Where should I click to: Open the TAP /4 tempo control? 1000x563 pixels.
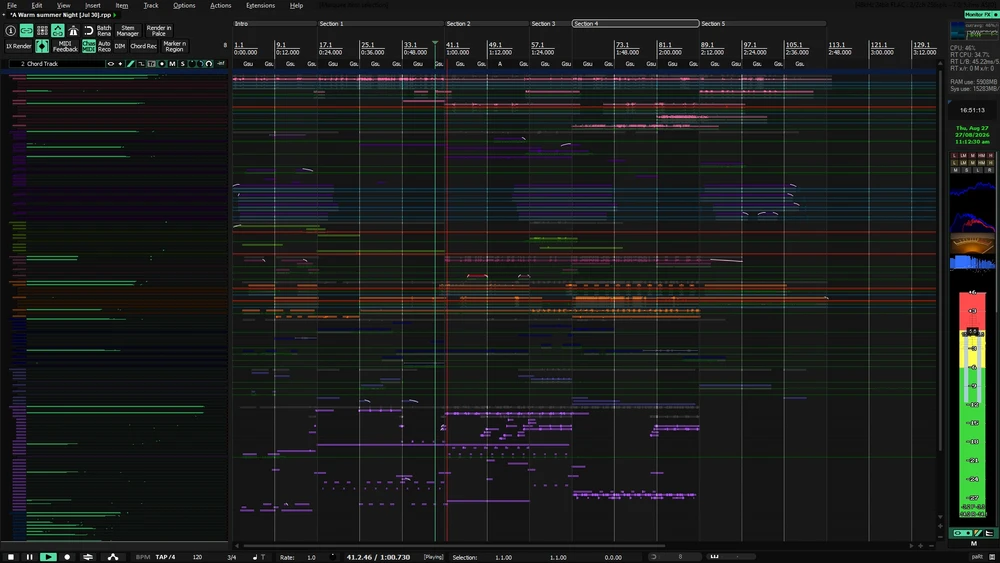[x=165, y=557]
